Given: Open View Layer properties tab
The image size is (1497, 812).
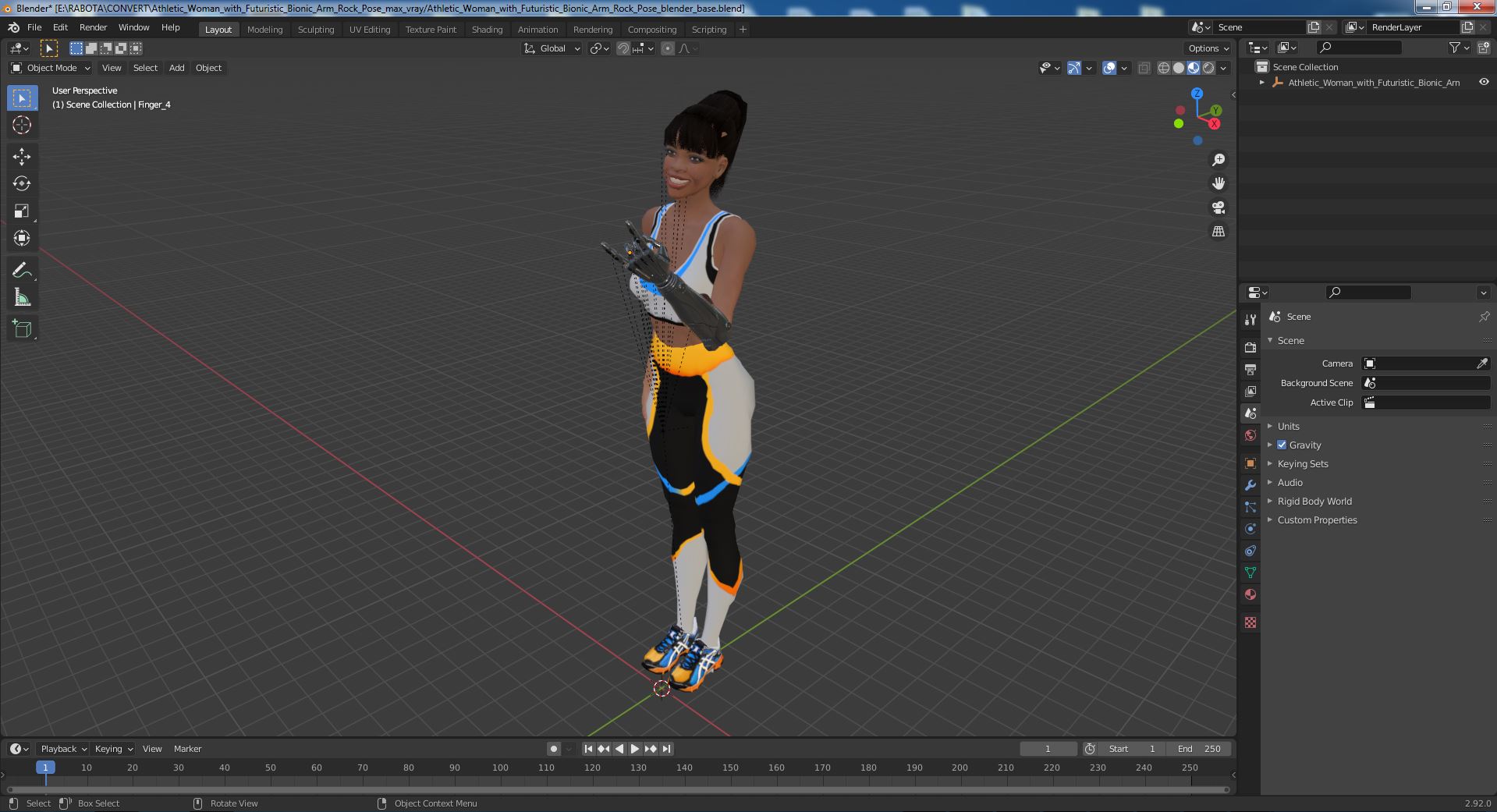Looking at the screenshot, I should pyautogui.click(x=1250, y=391).
